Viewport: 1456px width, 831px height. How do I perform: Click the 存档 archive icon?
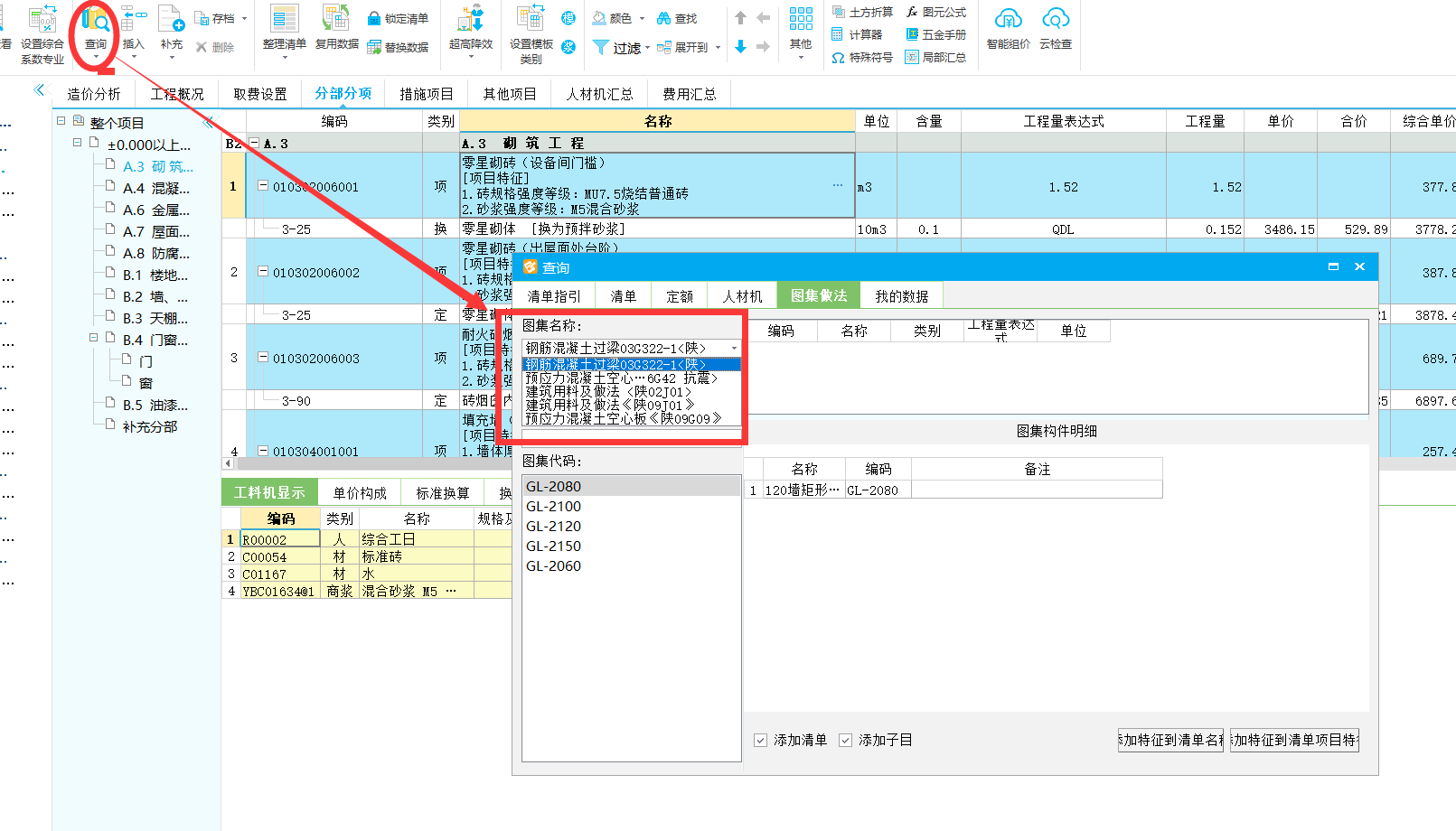click(x=202, y=18)
